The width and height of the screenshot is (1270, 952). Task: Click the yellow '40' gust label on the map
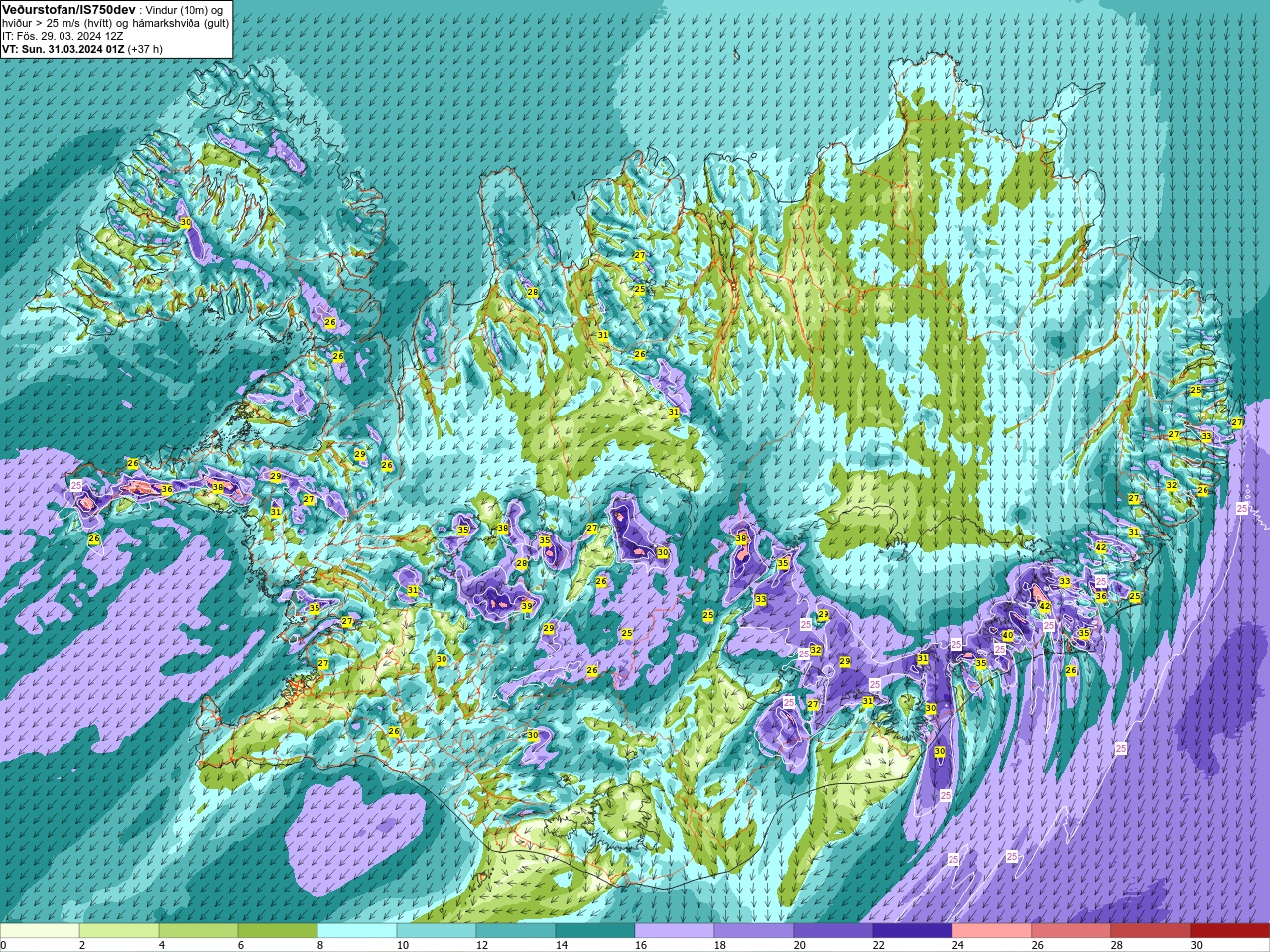pos(1007,635)
